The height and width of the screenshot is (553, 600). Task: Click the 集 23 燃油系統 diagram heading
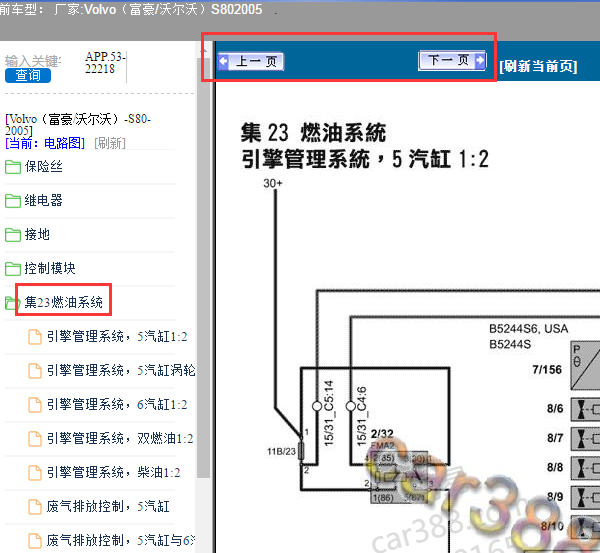(x=313, y=133)
